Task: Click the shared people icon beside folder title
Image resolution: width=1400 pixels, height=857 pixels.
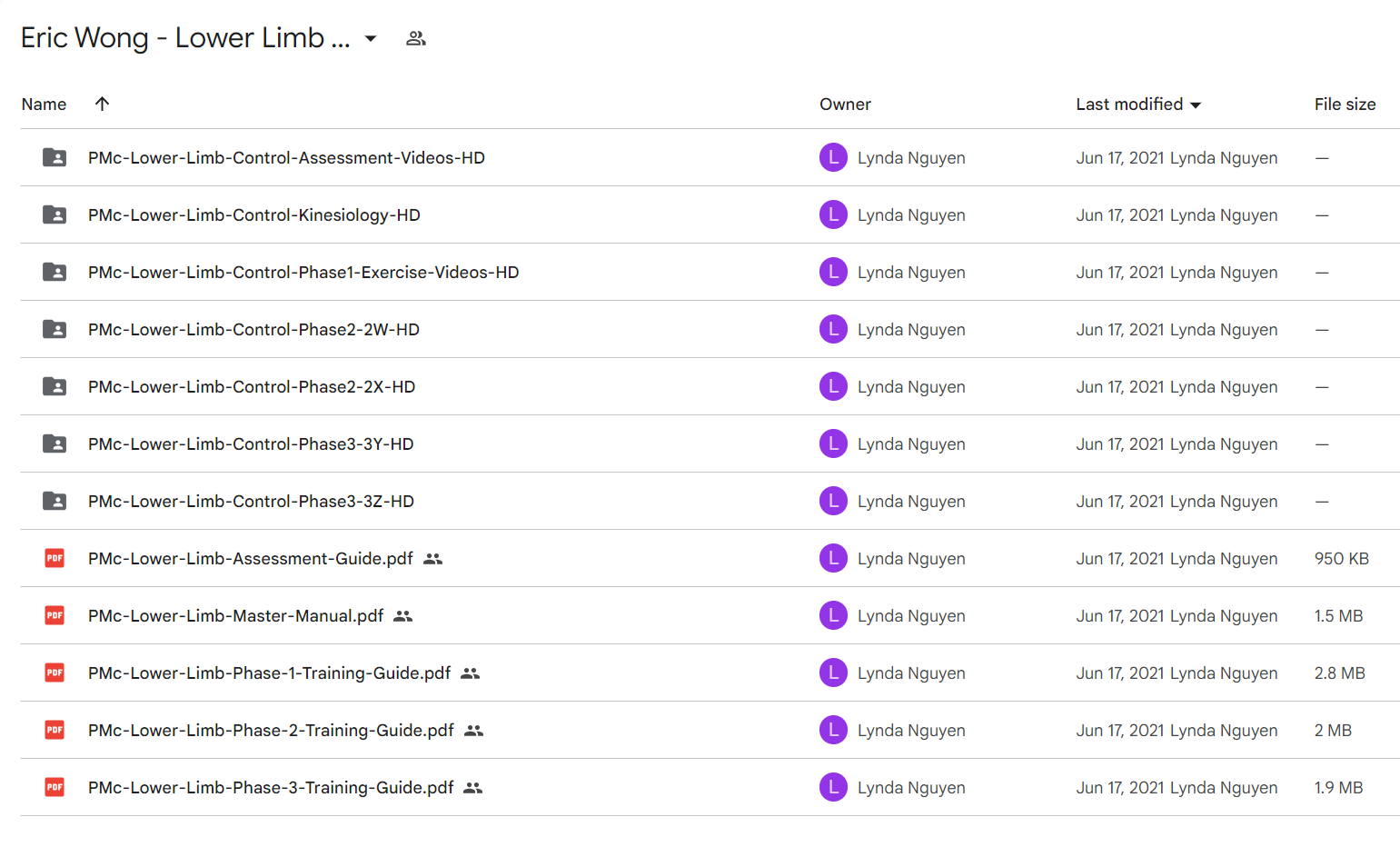Action: tap(416, 38)
